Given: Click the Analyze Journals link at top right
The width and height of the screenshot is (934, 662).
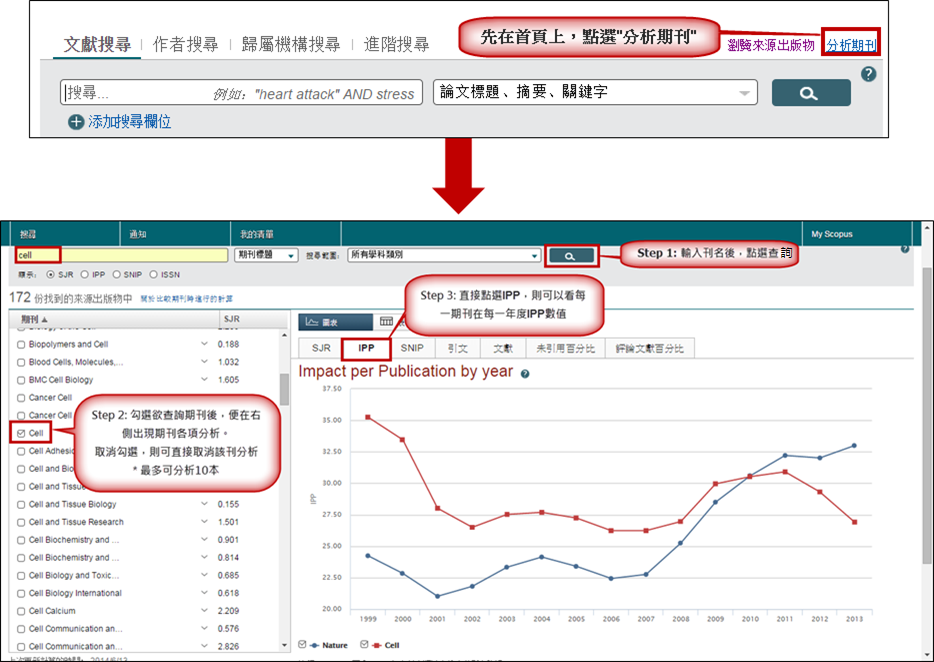Looking at the screenshot, I should [x=851, y=45].
